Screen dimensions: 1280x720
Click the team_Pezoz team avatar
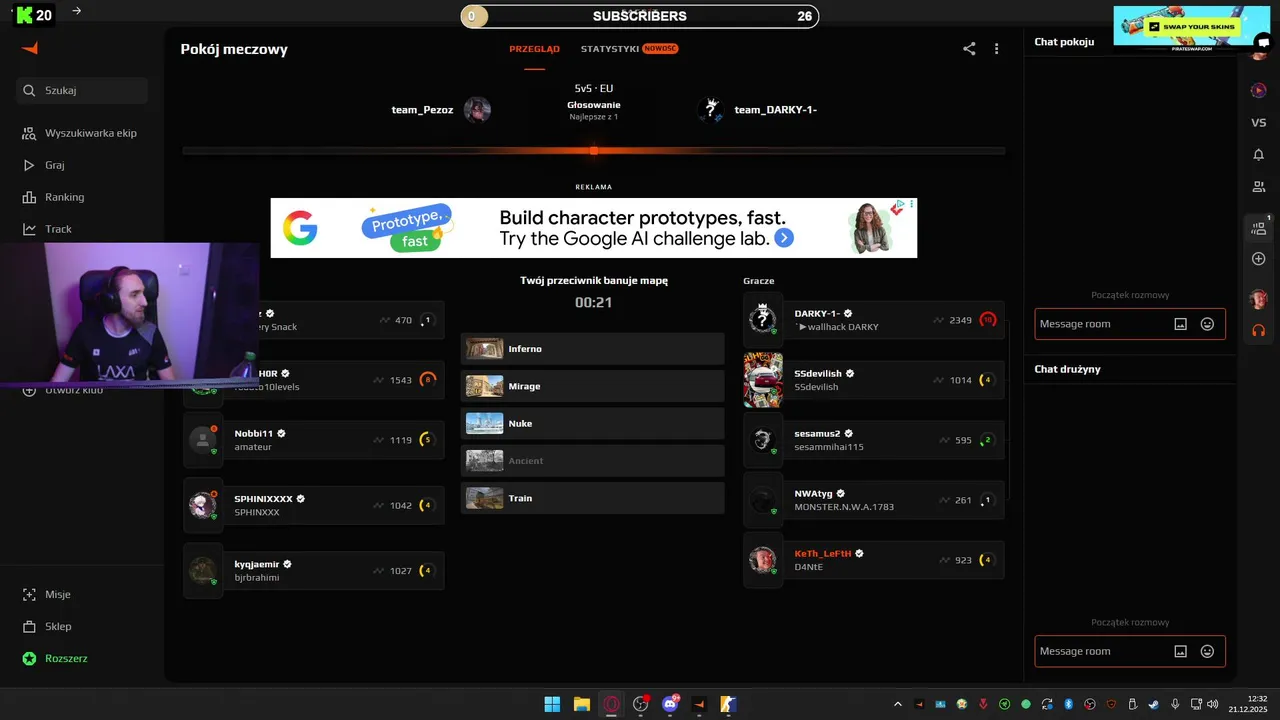(x=477, y=110)
